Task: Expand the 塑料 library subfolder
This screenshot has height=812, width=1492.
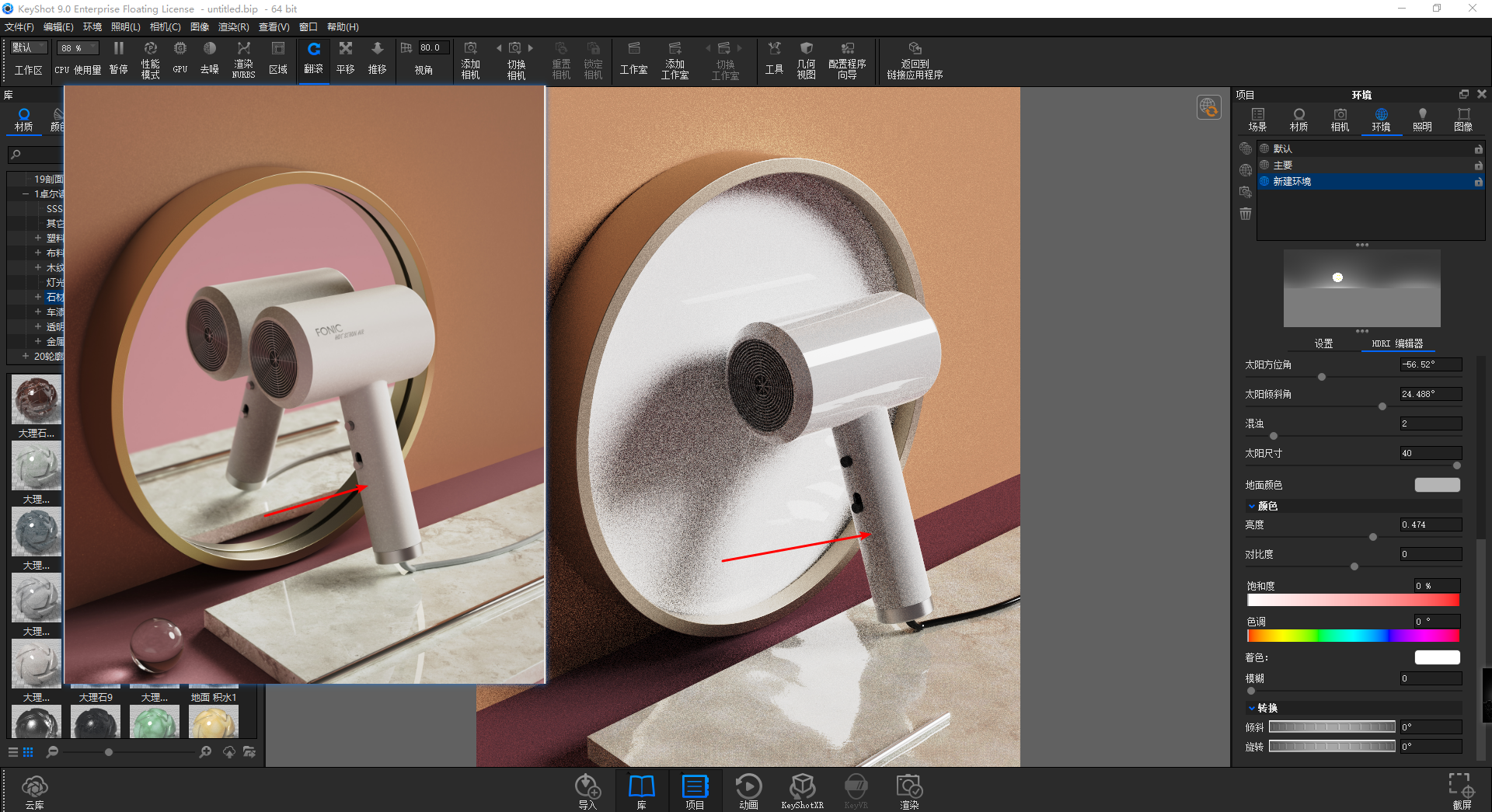Action: (x=38, y=238)
